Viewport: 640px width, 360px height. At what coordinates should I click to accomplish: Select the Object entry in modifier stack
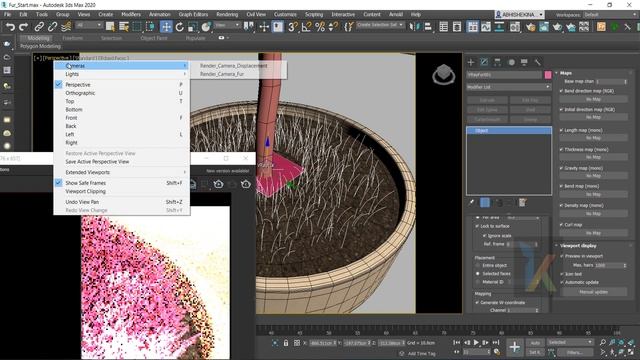tap(509, 131)
